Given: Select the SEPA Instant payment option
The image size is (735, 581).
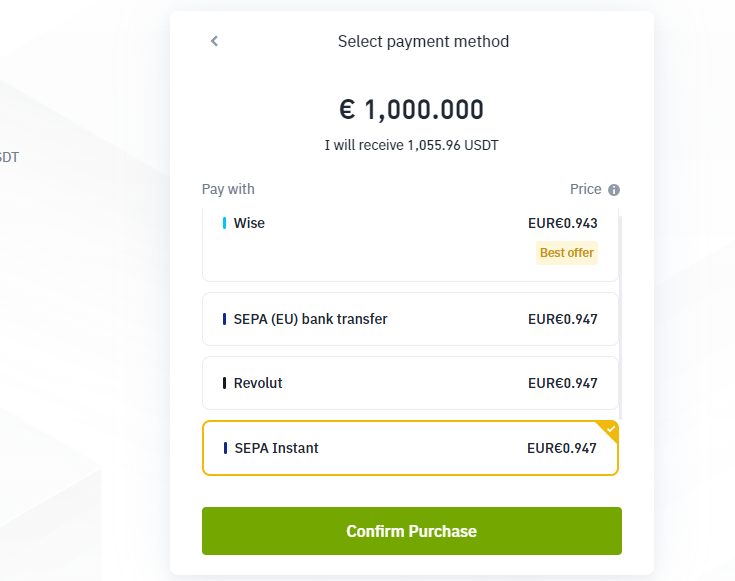Looking at the screenshot, I should point(410,448).
